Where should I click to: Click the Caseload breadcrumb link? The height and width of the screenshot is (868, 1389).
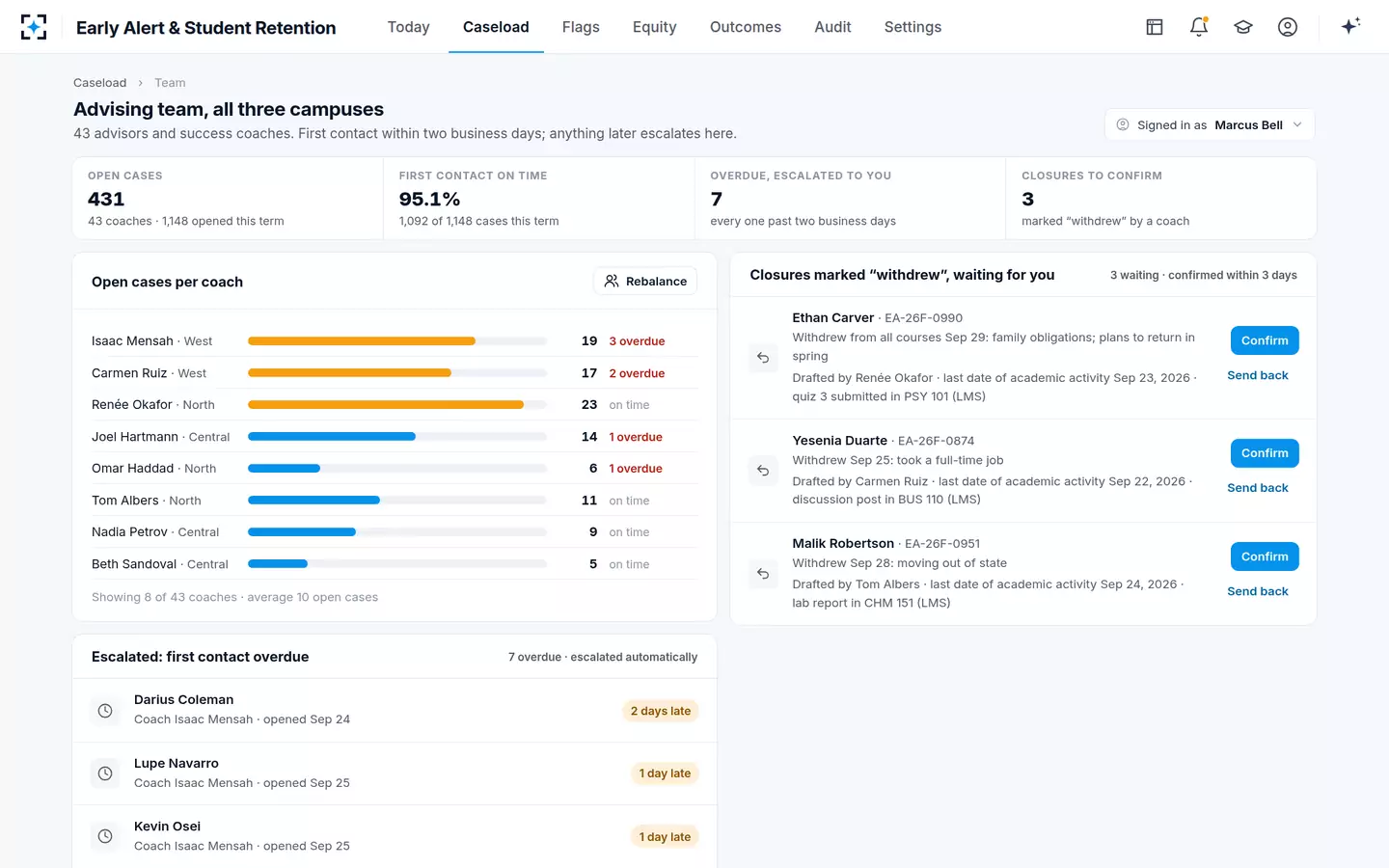(x=100, y=83)
